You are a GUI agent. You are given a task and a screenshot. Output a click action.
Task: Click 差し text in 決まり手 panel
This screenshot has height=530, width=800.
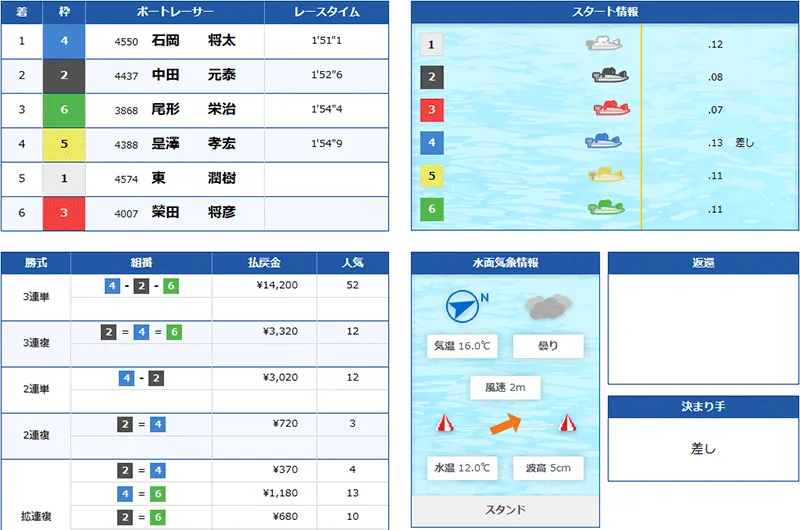[703, 449]
